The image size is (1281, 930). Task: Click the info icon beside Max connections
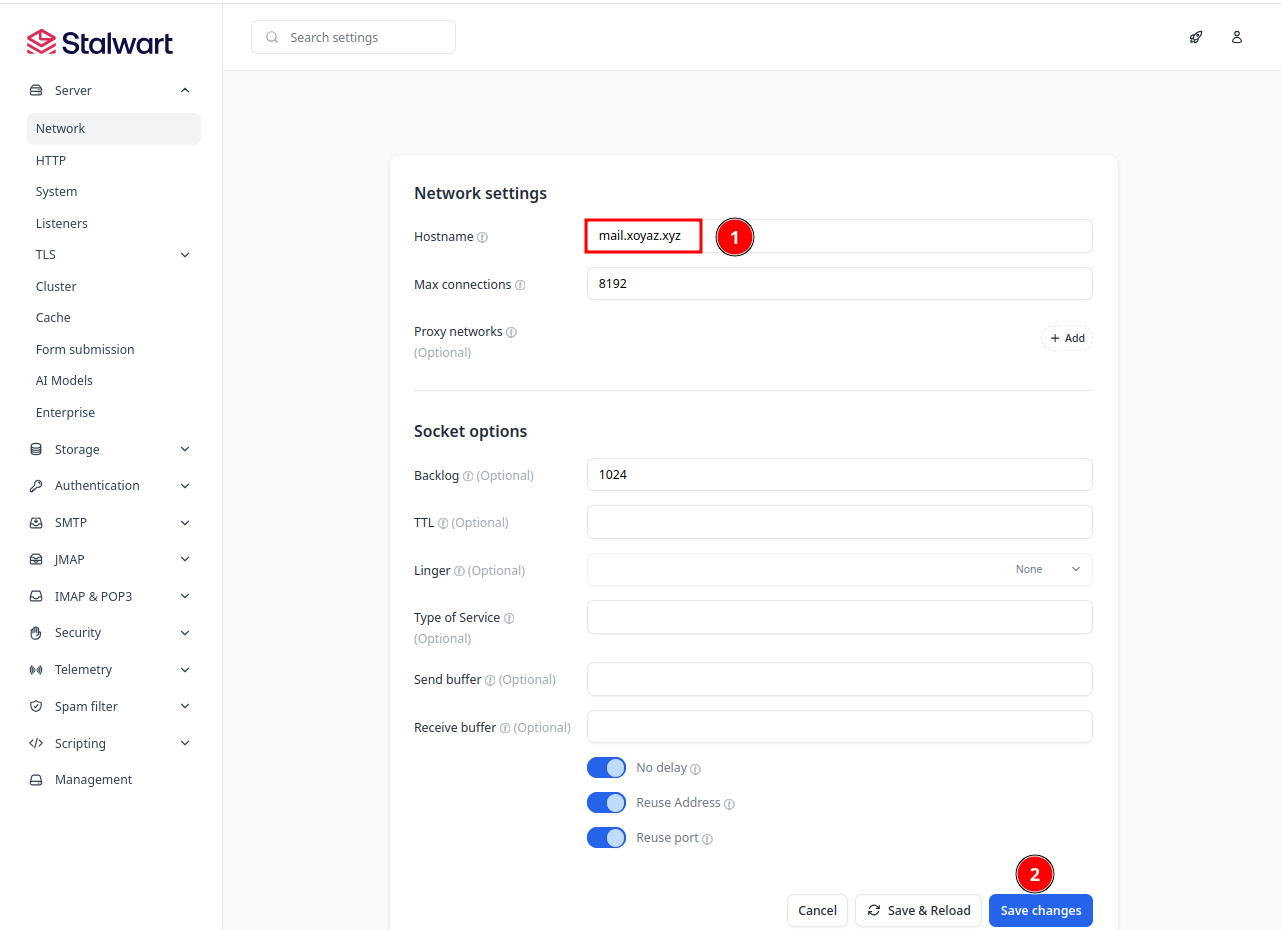click(520, 285)
